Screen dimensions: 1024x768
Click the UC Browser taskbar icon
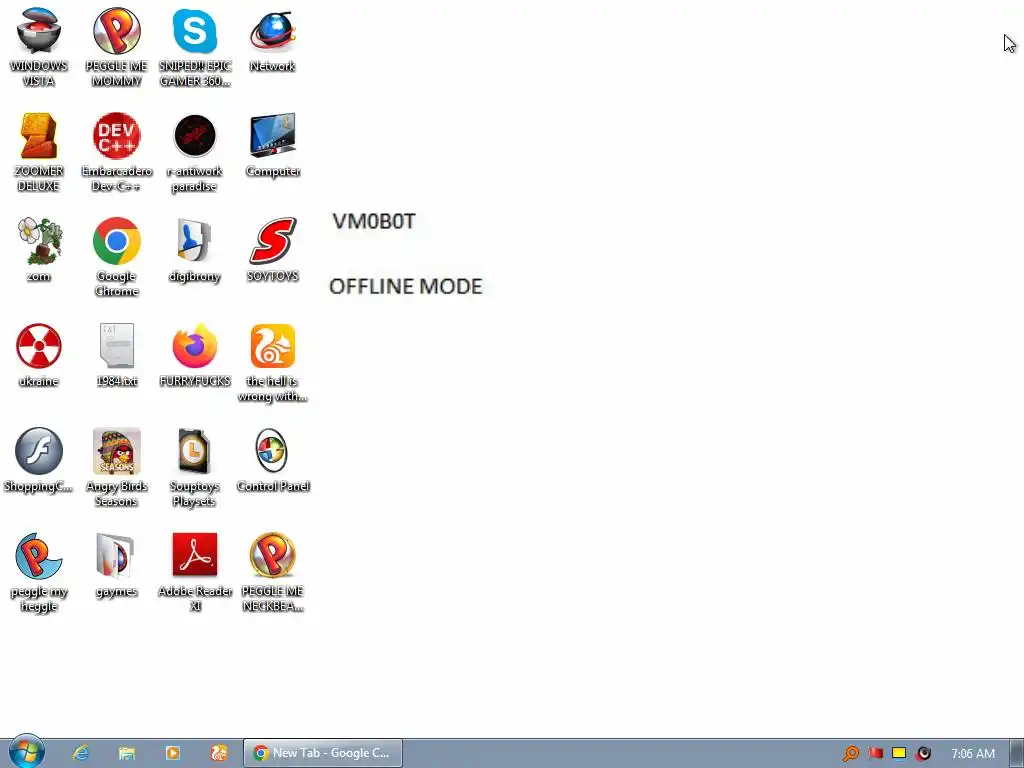[219, 753]
